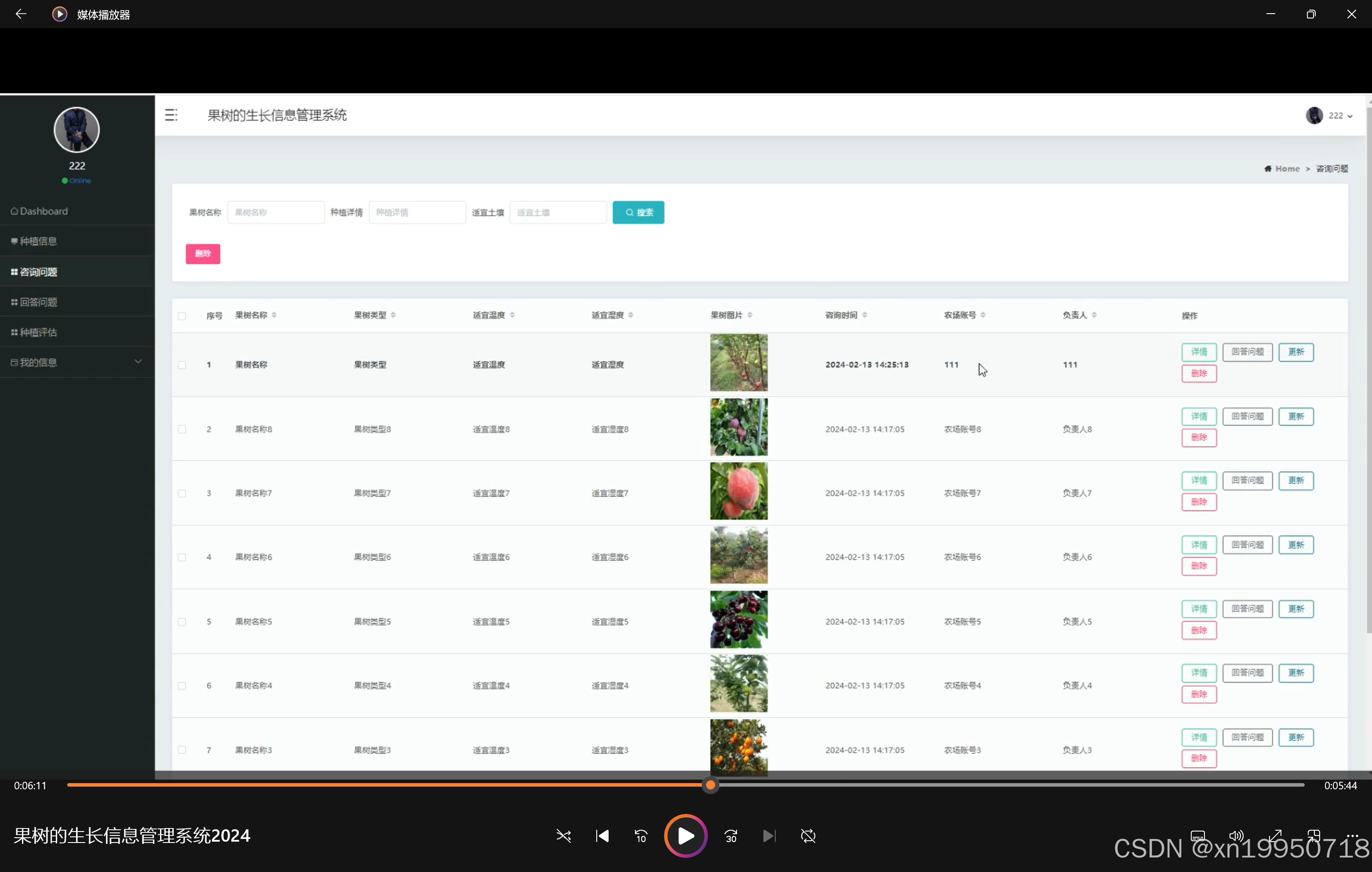Click the pink batch 删除 button above table
The width and height of the screenshot is (1372, 872).
[203, 253]
